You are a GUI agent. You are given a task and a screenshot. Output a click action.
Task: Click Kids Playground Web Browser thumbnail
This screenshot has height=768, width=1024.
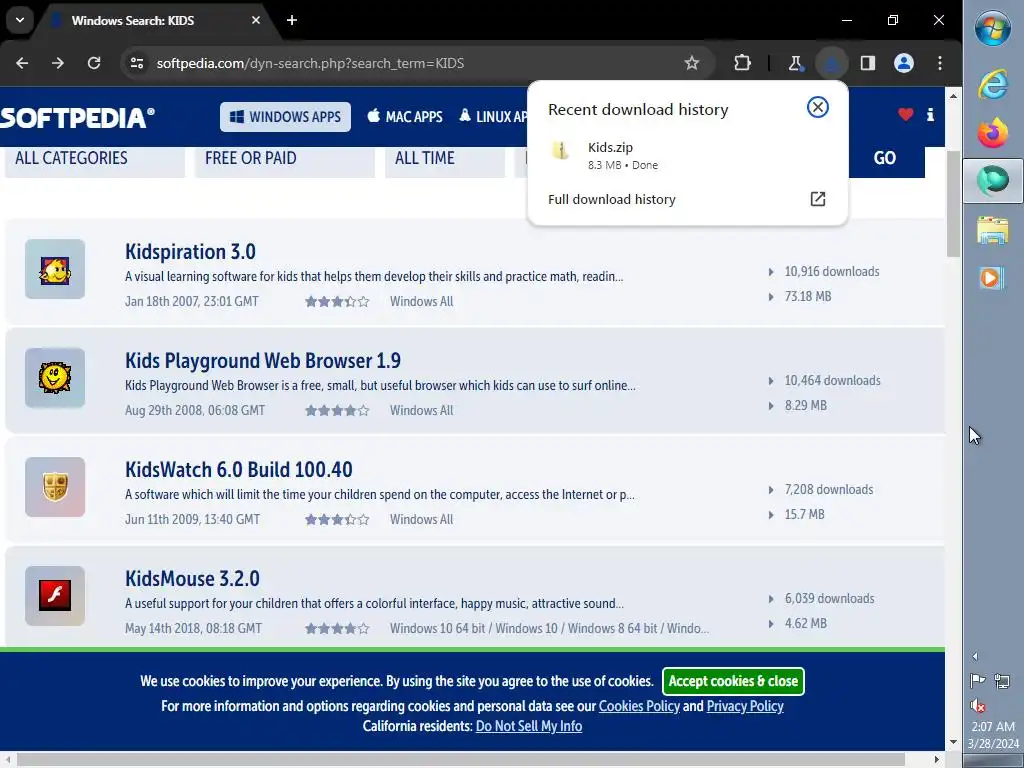(55, 378)
